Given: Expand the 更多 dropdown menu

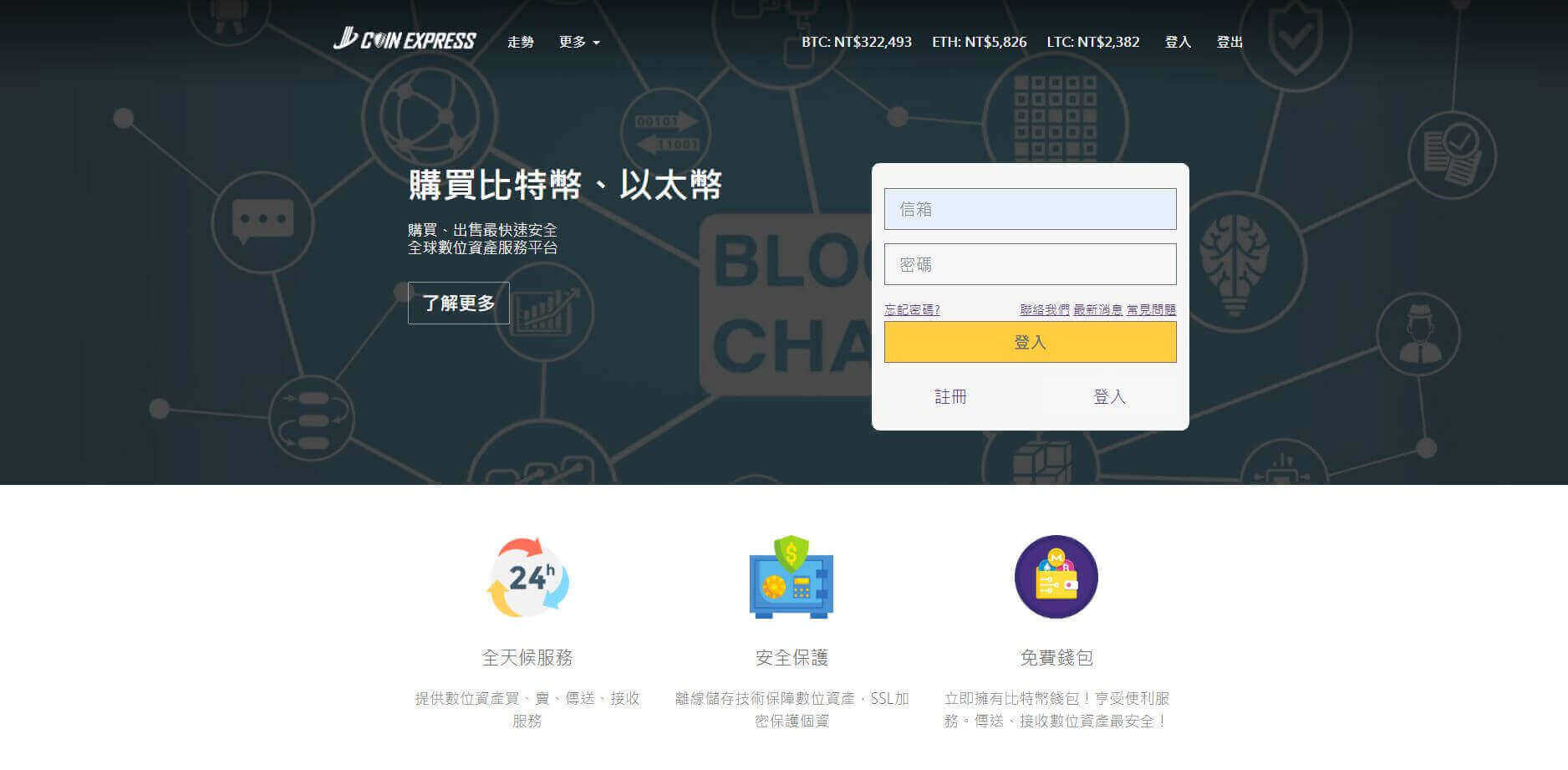Looking at the screenshot, I should (x=579, y=42).
